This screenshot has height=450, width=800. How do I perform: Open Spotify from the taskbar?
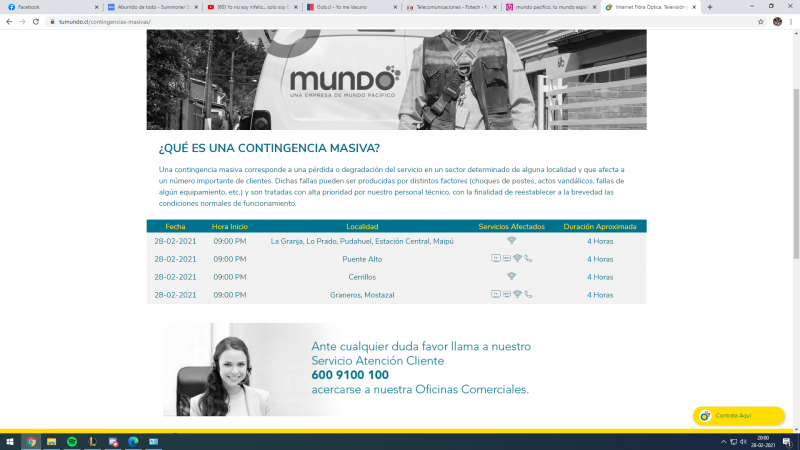point(72,442)
